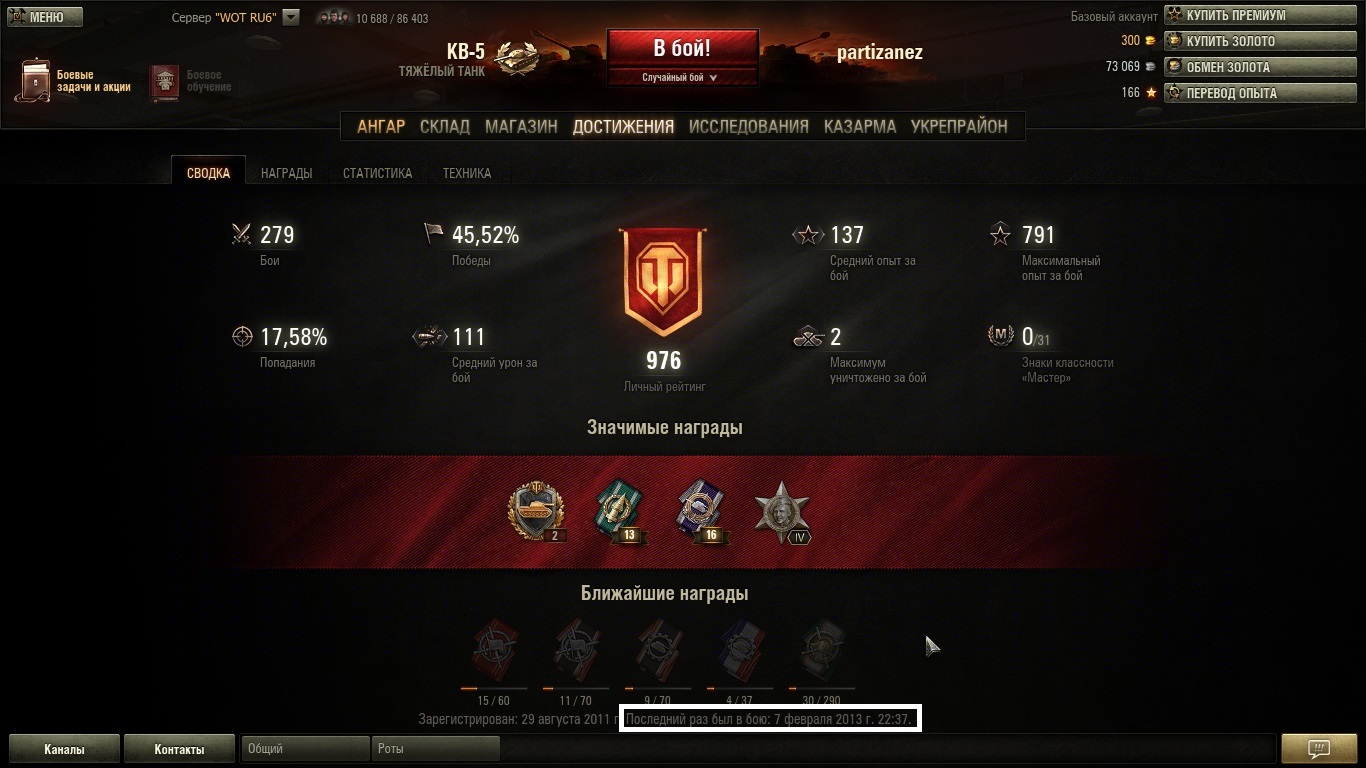The width and height of the screenshot is (1366, 768).
Task: Open the Контакты panel button
Action: (x=180, y=748)
